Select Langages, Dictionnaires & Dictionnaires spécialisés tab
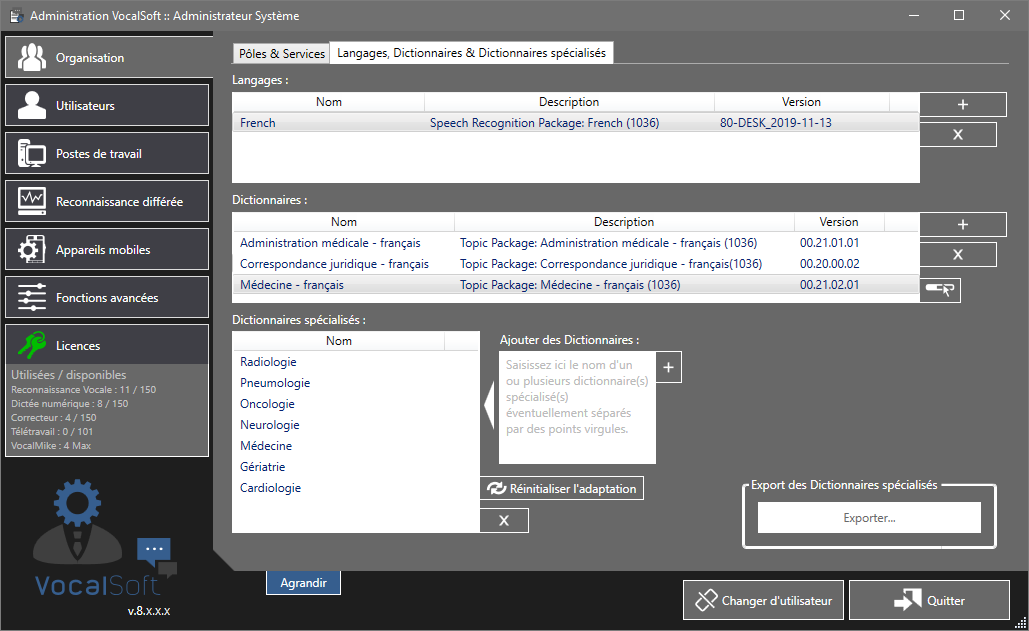This screenshot has width=1029, height=631. 471,53
